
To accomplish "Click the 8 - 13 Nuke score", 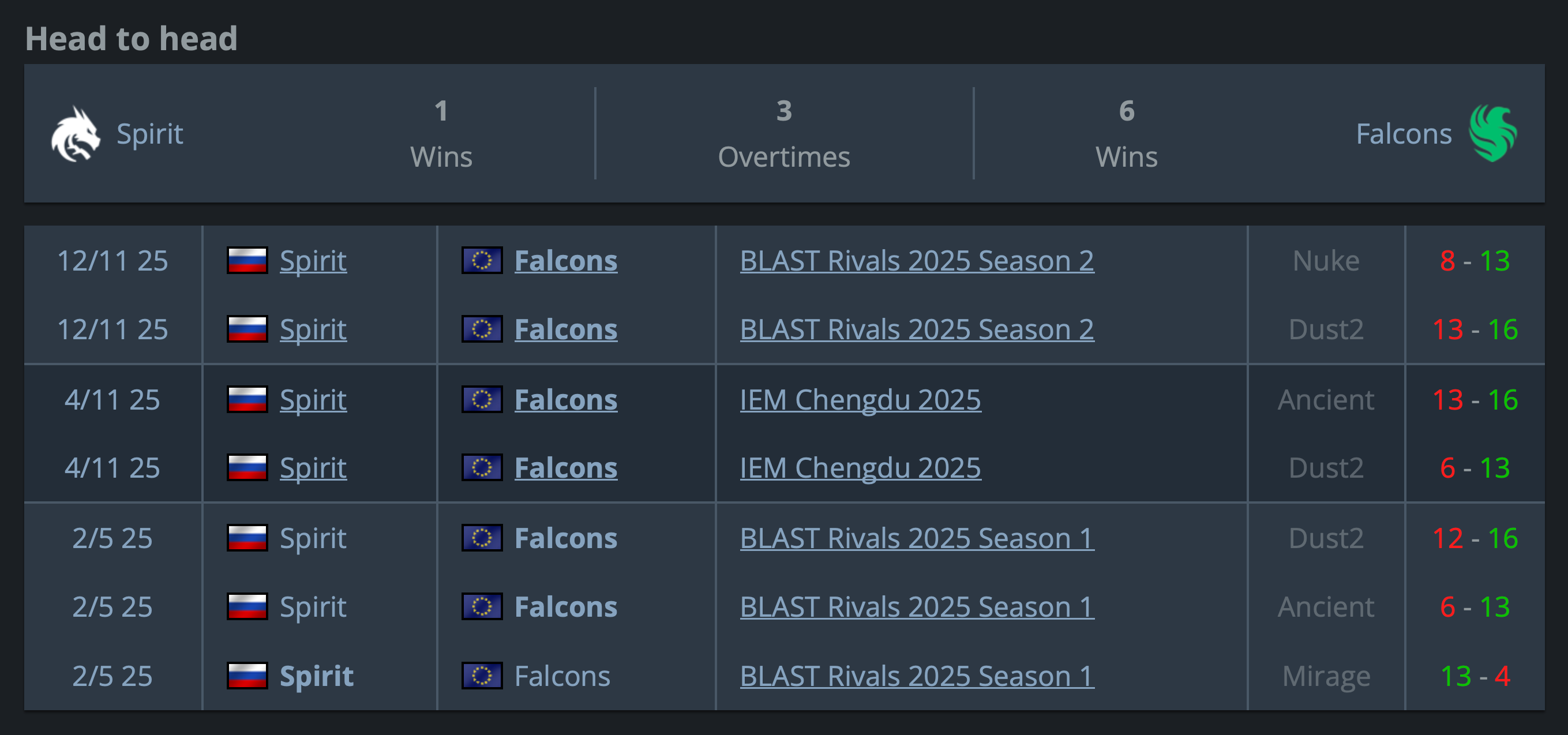I will 1475,261.
